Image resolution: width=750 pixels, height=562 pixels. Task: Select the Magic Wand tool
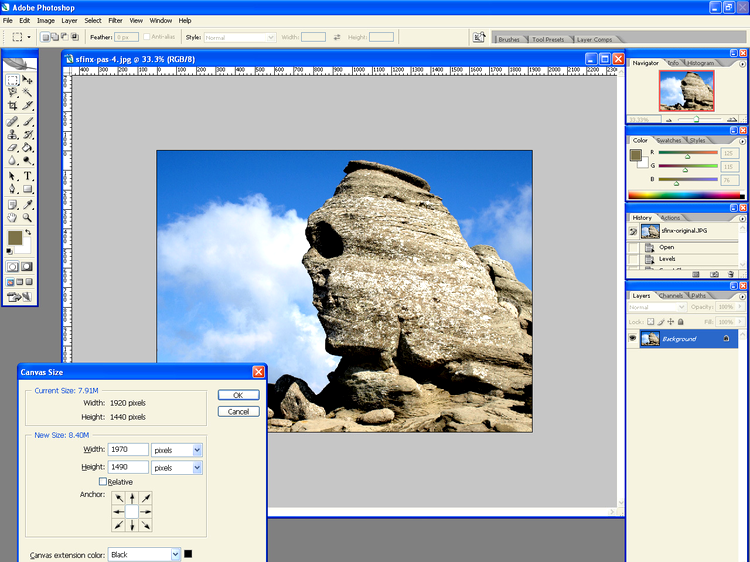pos(27,92)
